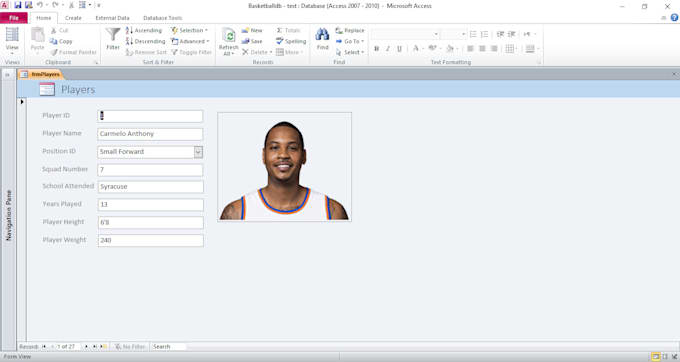Click the bulleted list icon

coord(473,34)
